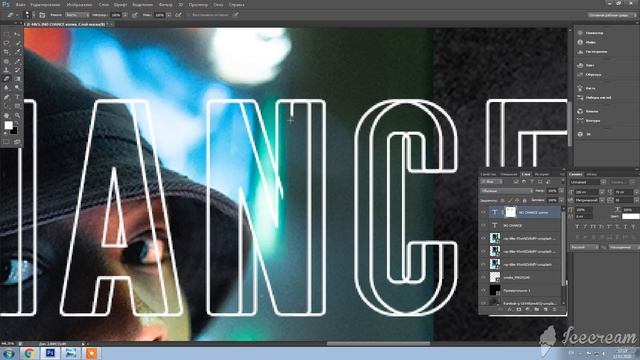
Task: Select the Pen tool
Action: click(6, 97)
